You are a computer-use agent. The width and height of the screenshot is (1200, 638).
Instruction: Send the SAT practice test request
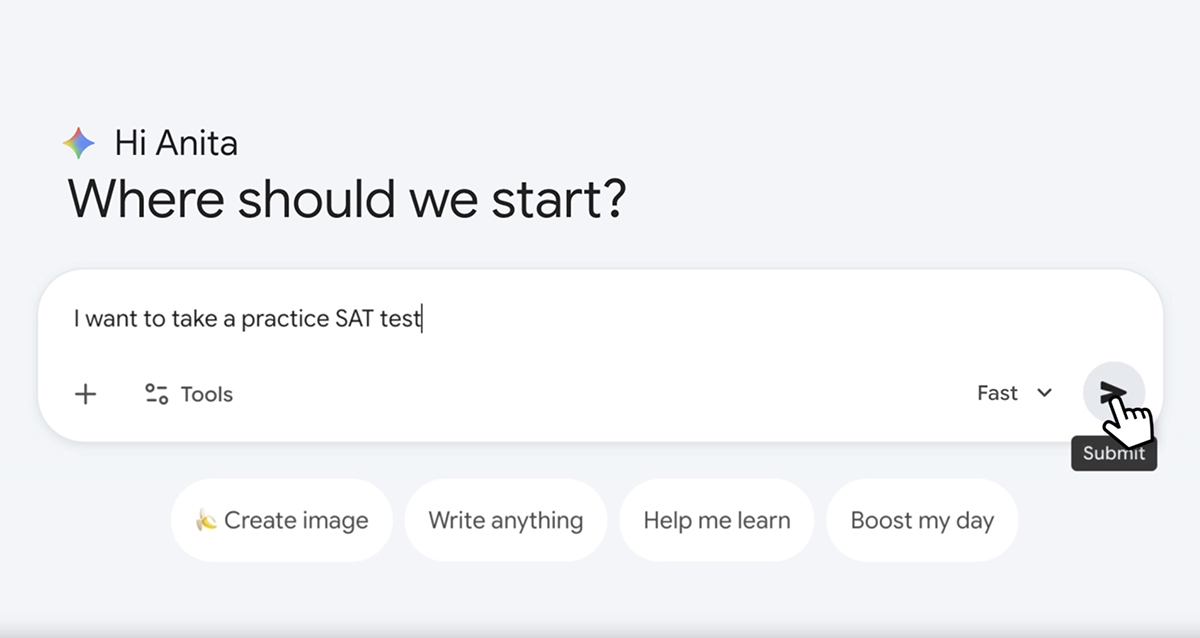pos(1114,392)
